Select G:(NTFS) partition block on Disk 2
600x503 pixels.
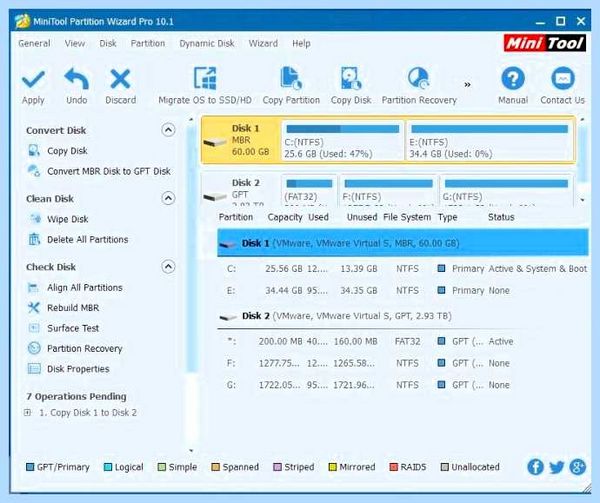pyautogui.click(x=506, y=190)
